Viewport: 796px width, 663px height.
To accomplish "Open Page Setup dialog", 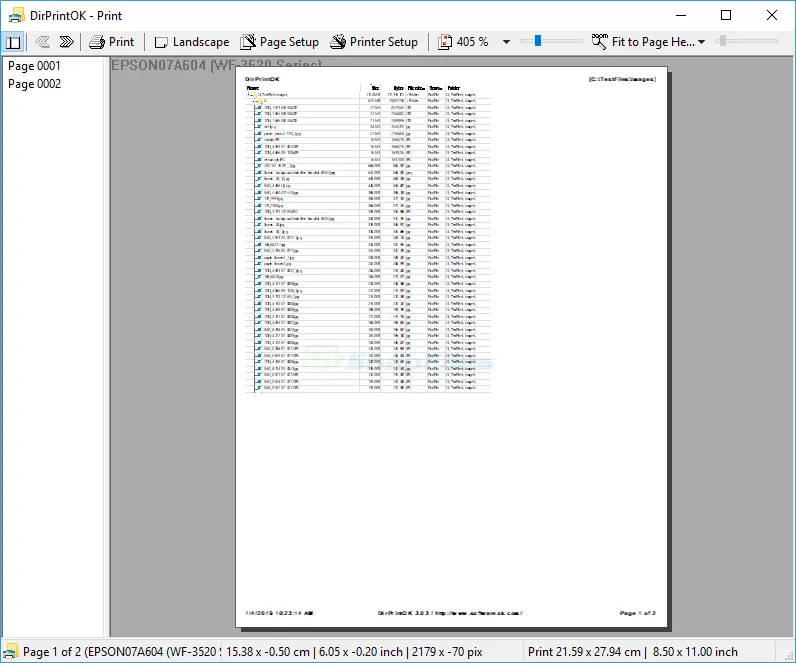I will click(x=280, y=42).
